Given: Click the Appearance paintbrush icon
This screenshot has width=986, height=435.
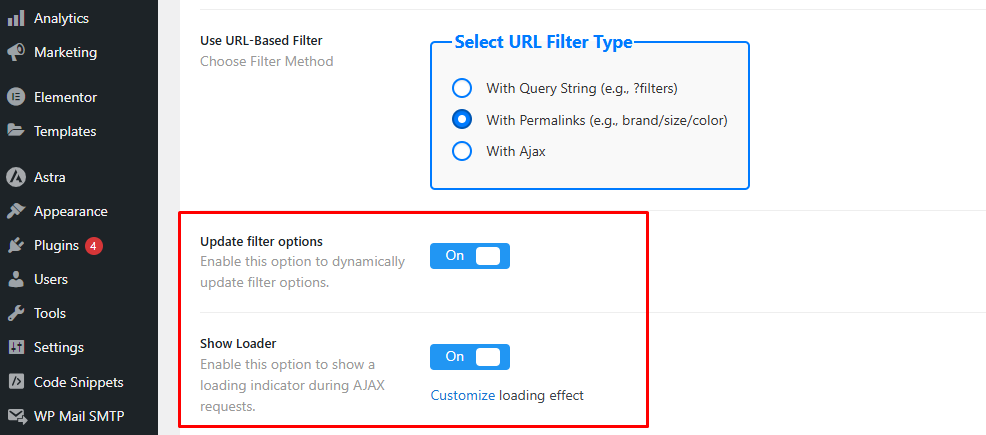Looking at the screenshot, I should 16,211.
